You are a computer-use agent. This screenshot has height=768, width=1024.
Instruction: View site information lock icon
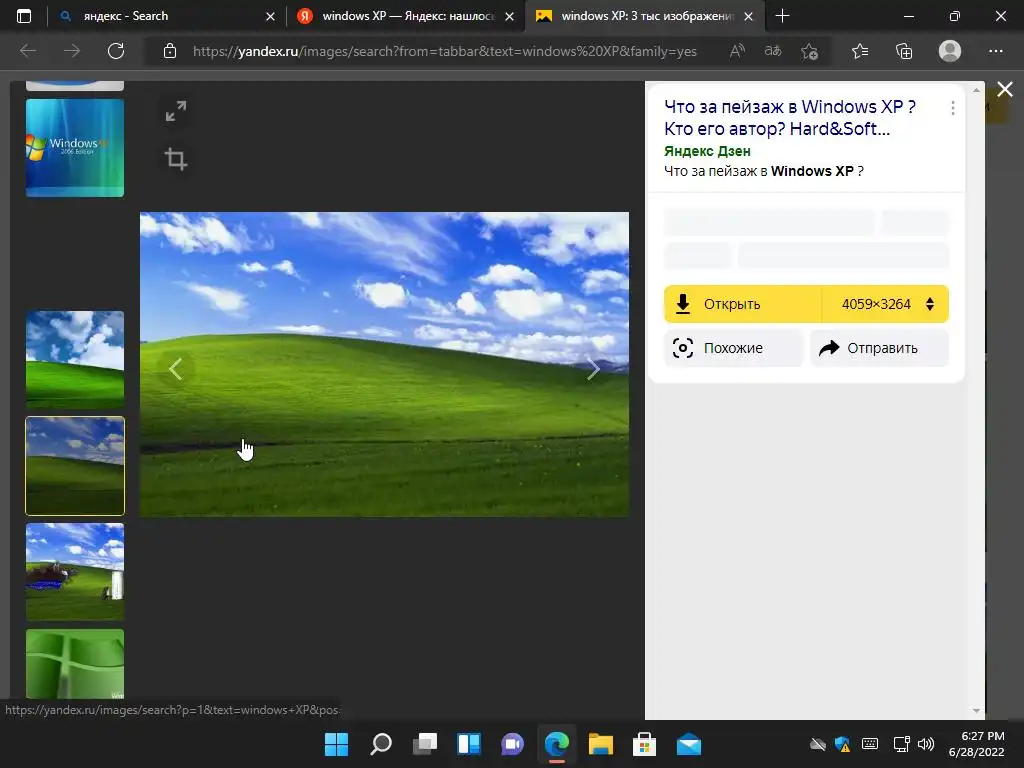170,51
